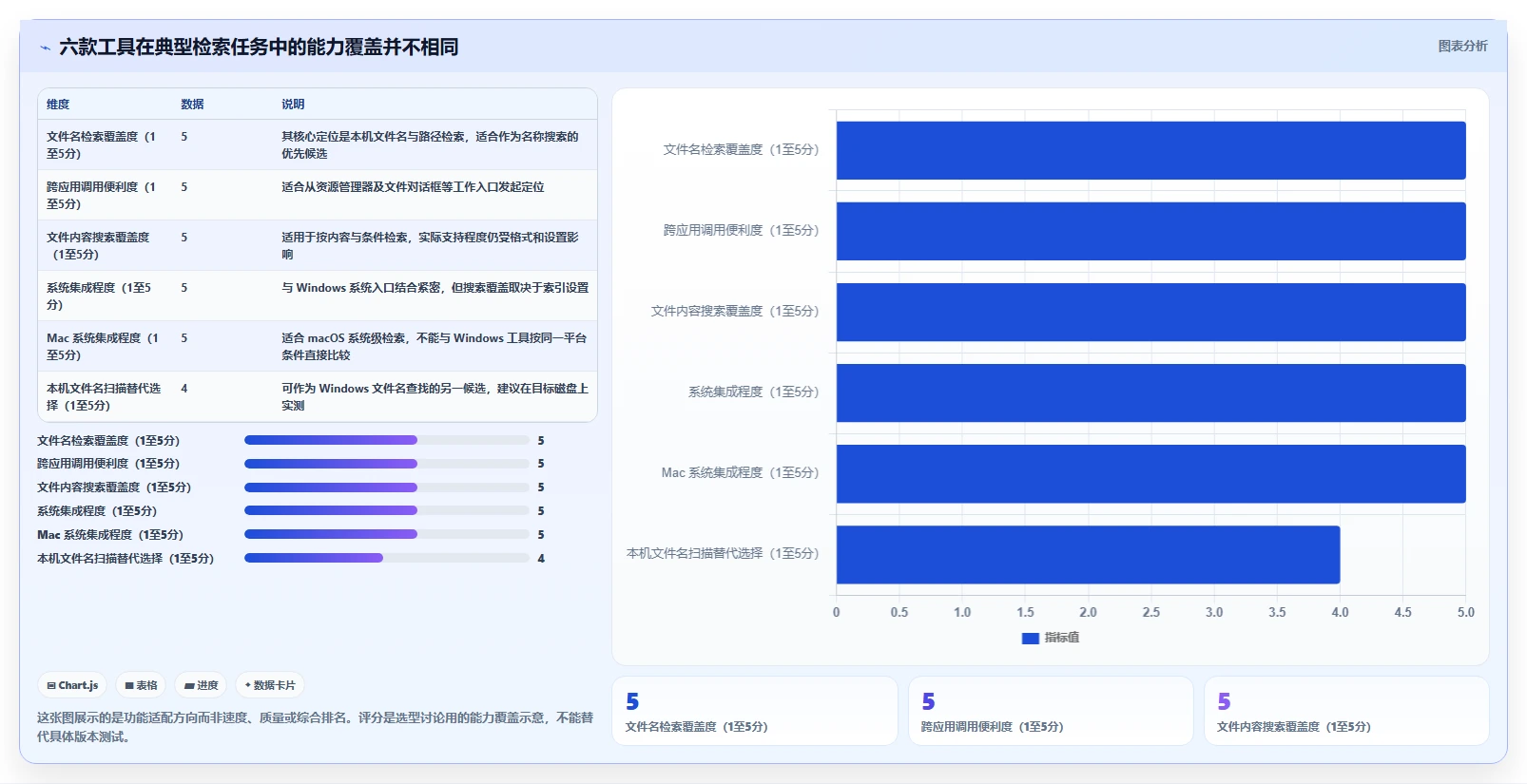Click the chart bar for 系统集成程度
The height and width of the screenshot is (784, 1527).
pos(1150,392)
